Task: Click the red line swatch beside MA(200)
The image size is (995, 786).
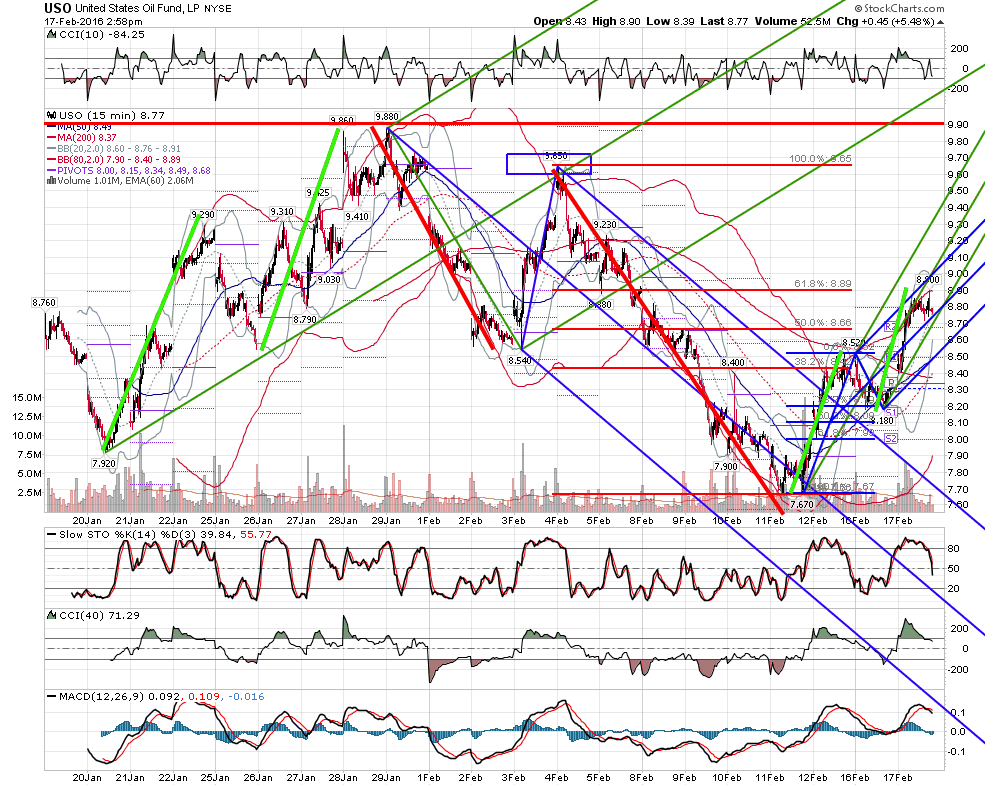Action: (51, 138)
